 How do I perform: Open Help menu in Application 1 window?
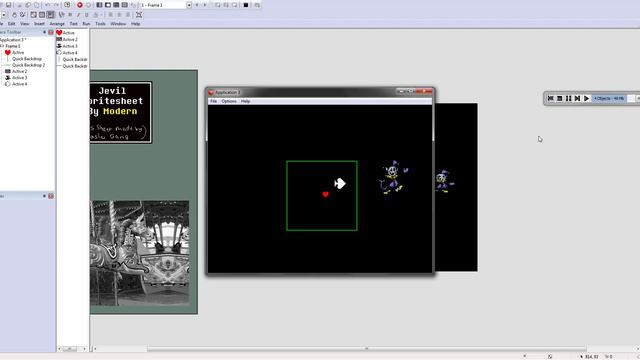point(245,101)
